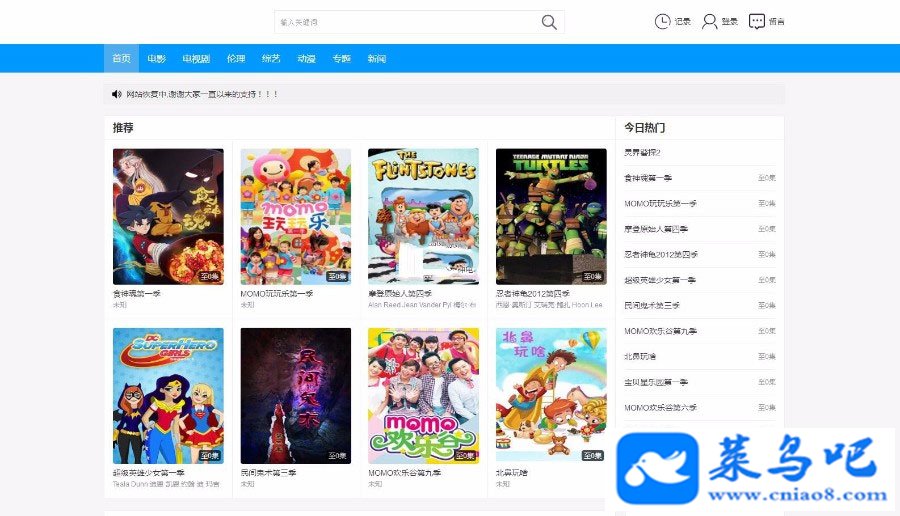Click the announcement speaker icon
The height and width of the screenshot is (516, 900).
(117, 94)
